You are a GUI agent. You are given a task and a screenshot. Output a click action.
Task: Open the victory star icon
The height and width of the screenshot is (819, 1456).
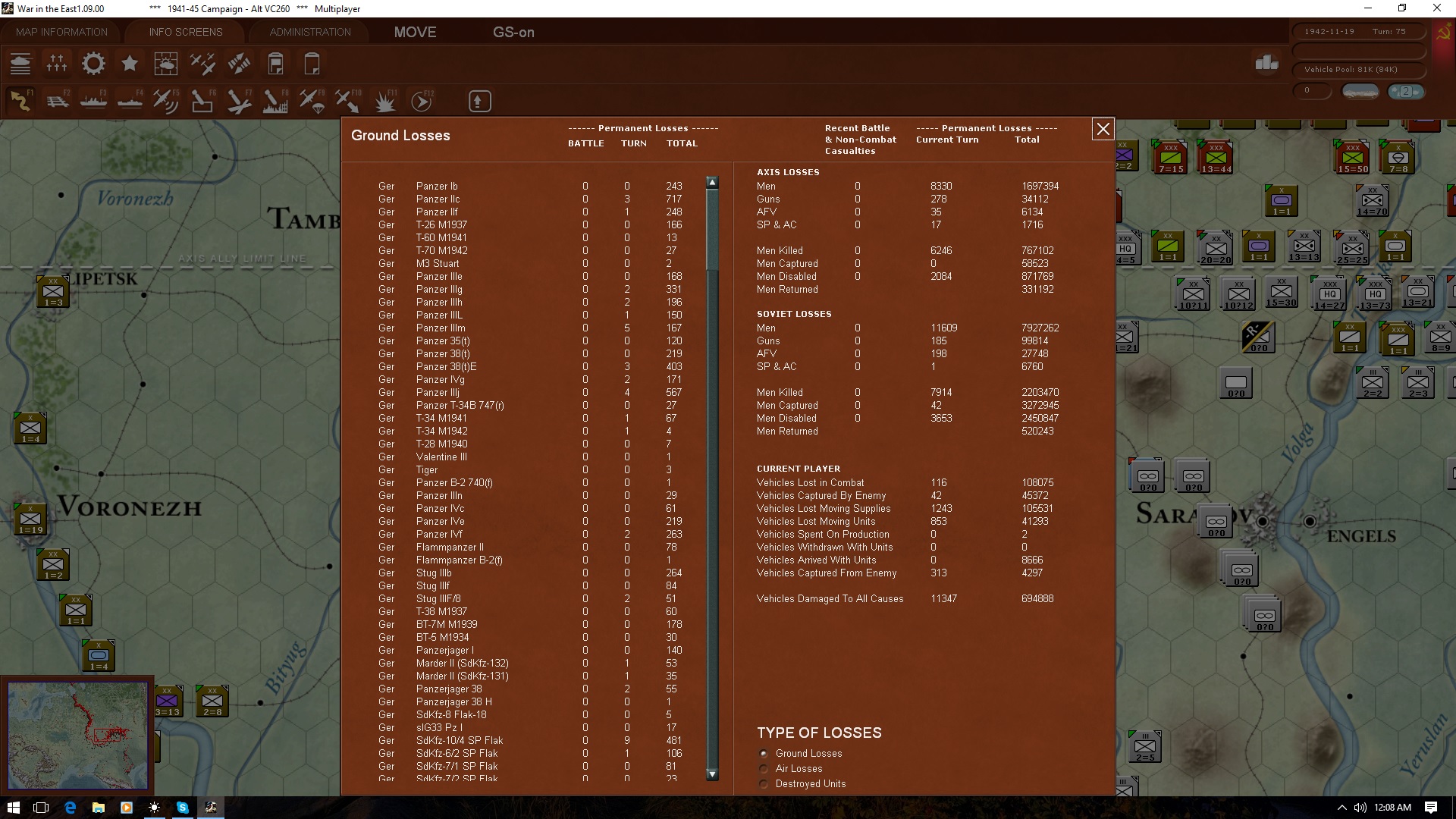coord(130,64)
